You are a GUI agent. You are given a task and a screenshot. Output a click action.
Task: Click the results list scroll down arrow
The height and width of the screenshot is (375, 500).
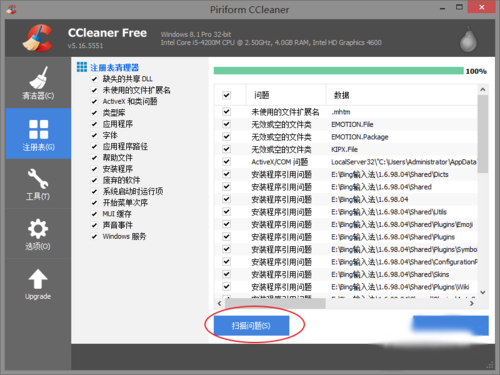(483, 292)
